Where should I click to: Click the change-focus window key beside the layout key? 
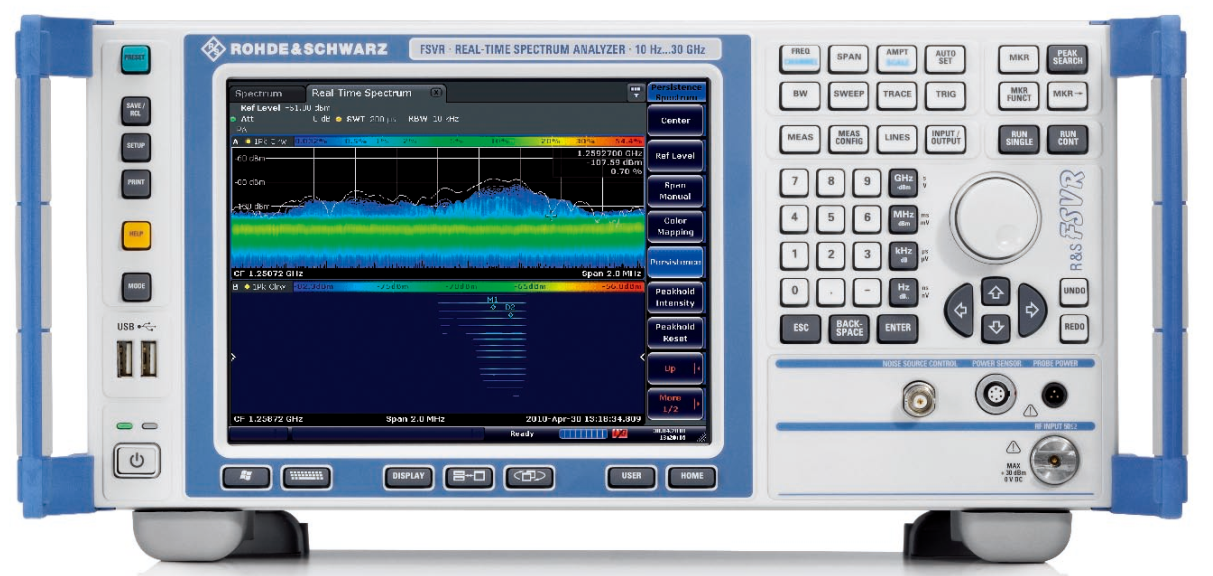coord(529,476)
